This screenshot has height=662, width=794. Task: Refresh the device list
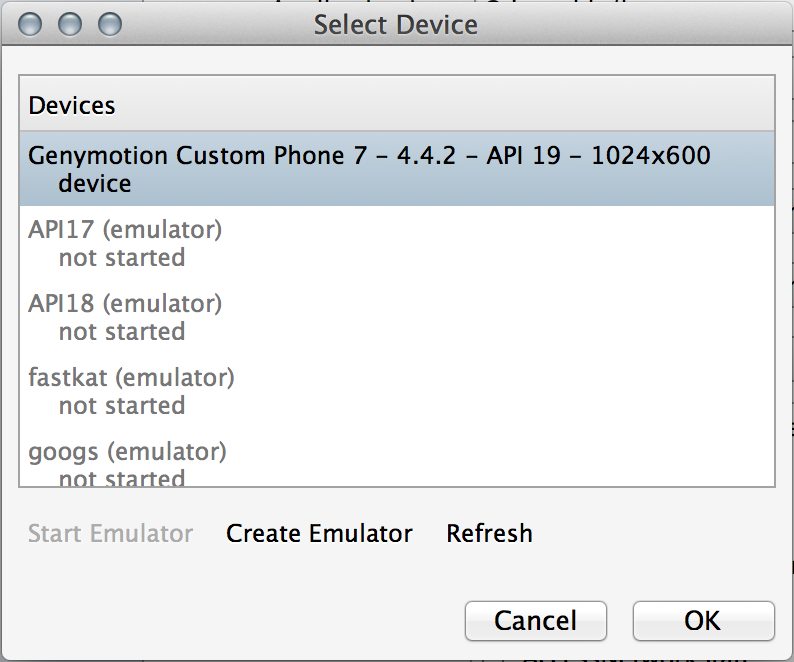pos(489,533)
